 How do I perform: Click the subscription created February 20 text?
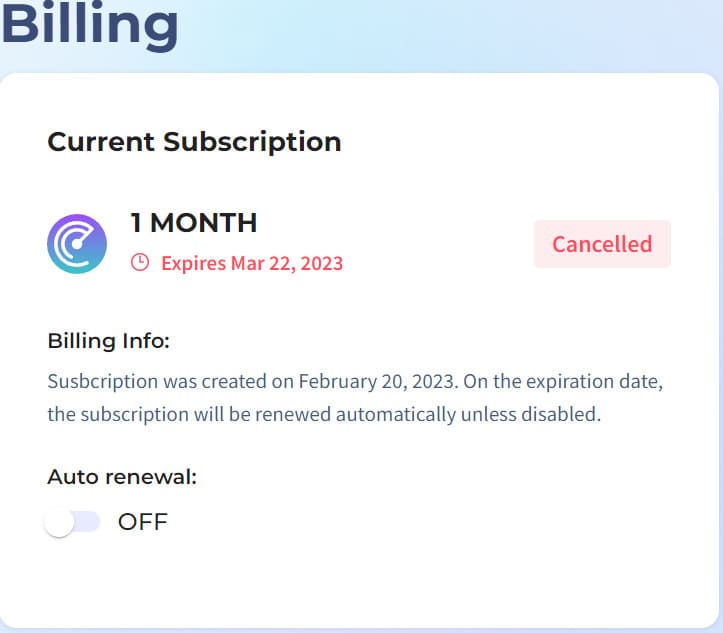[253, 382]
